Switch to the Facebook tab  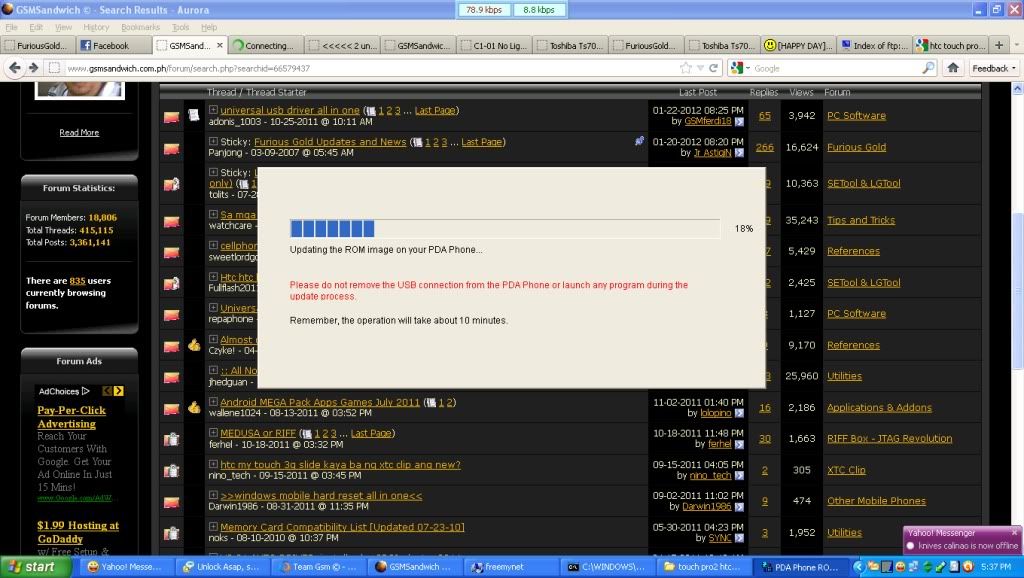[x=113, y=45]
